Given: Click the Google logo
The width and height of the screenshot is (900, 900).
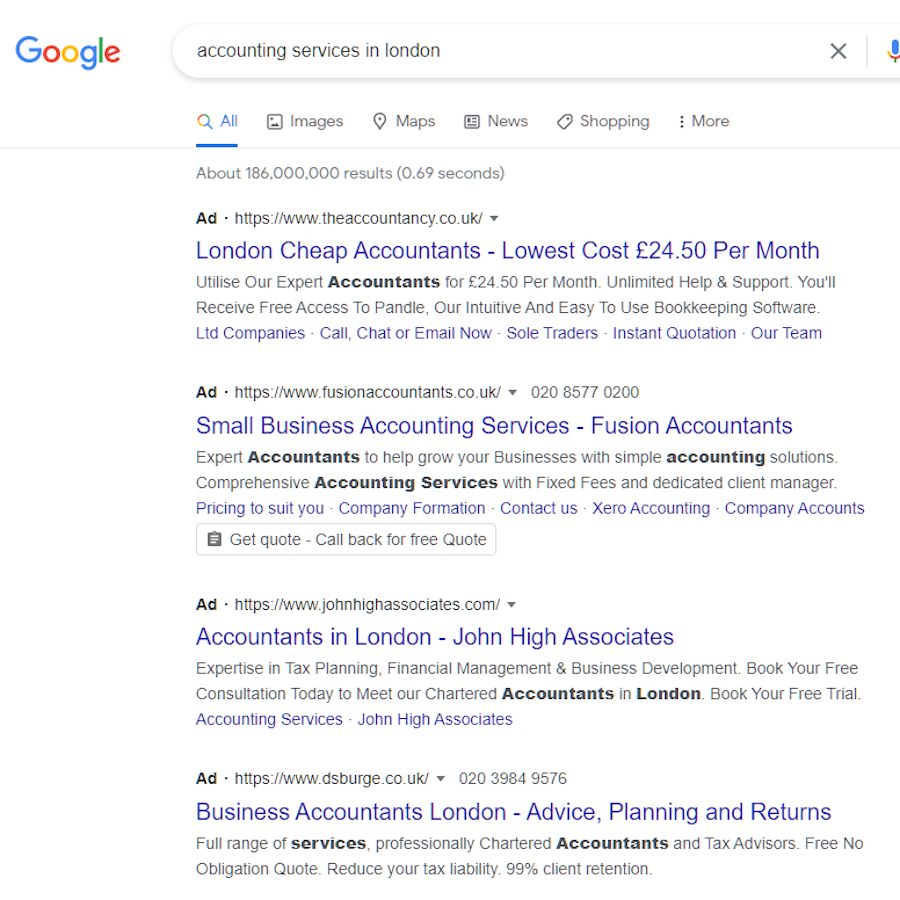Looking at the screenshot, I should click(68, 51).
